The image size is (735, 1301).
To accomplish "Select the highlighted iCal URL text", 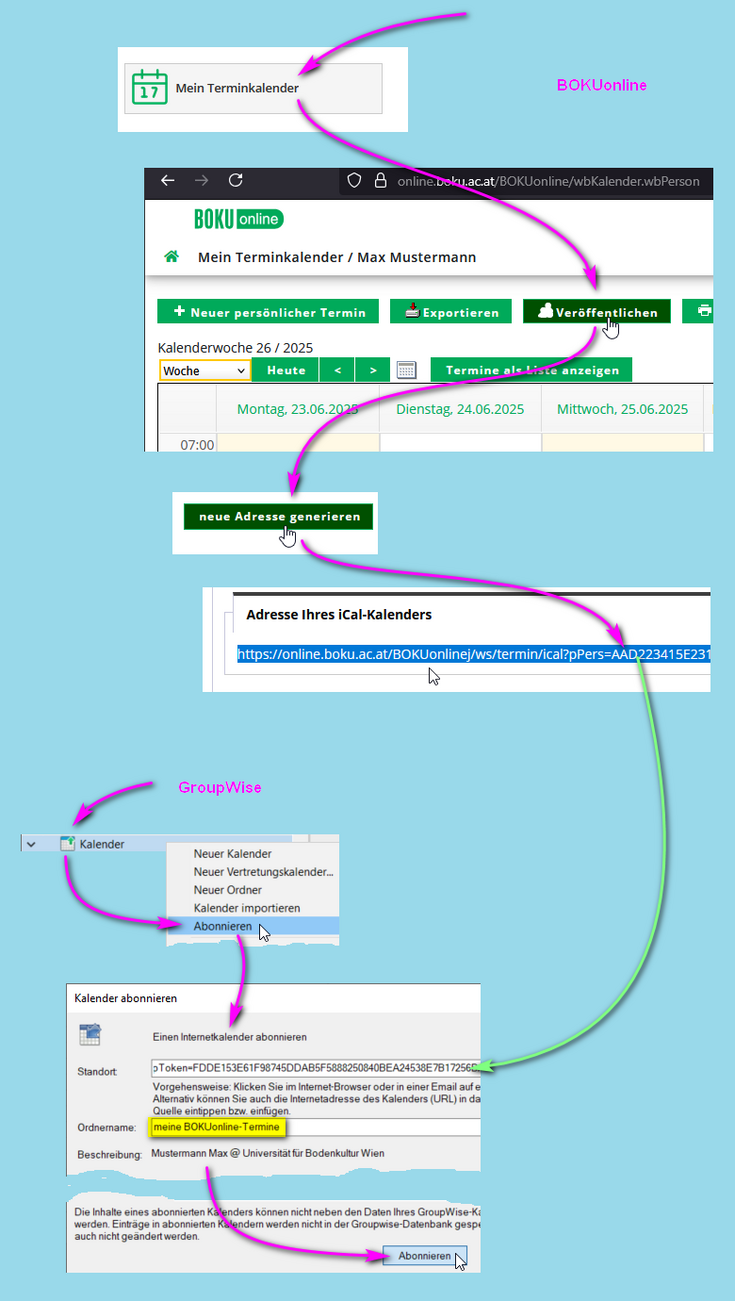I will pyautogui.click(x=474, y=654).
